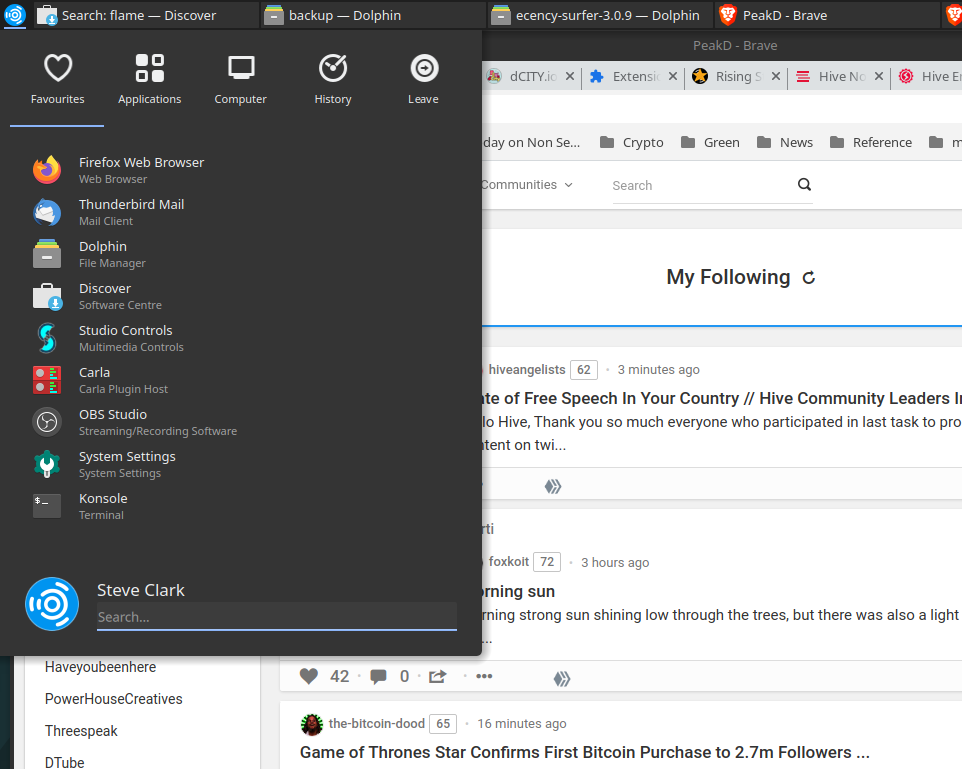Open the Free Speech In Your Country post
This screenshot has width=962, height=769.
click(722, 398)
